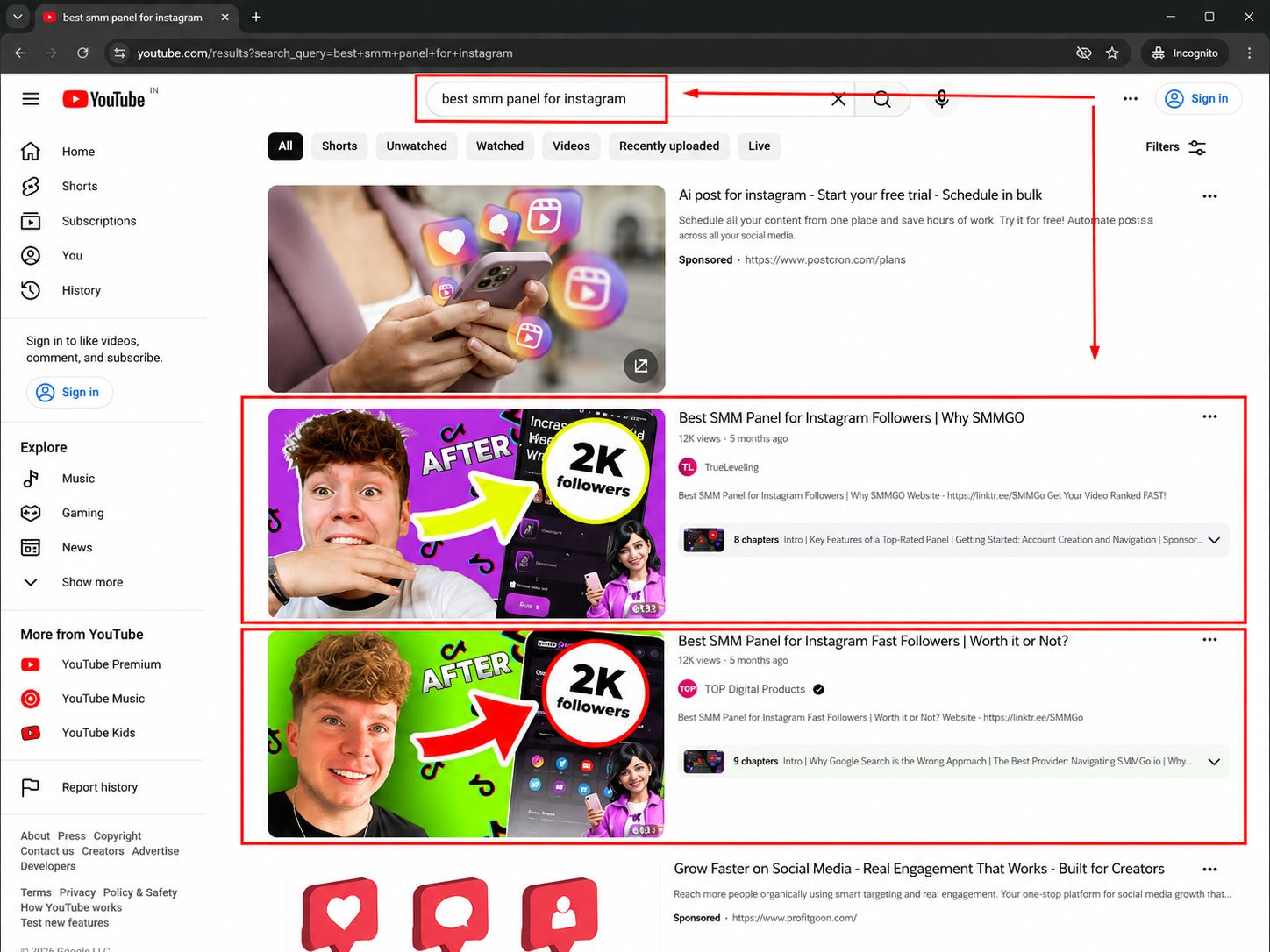The image size is (1270, 952).
Task: Expand the 9 chapters list
Action: (1214, 762)
